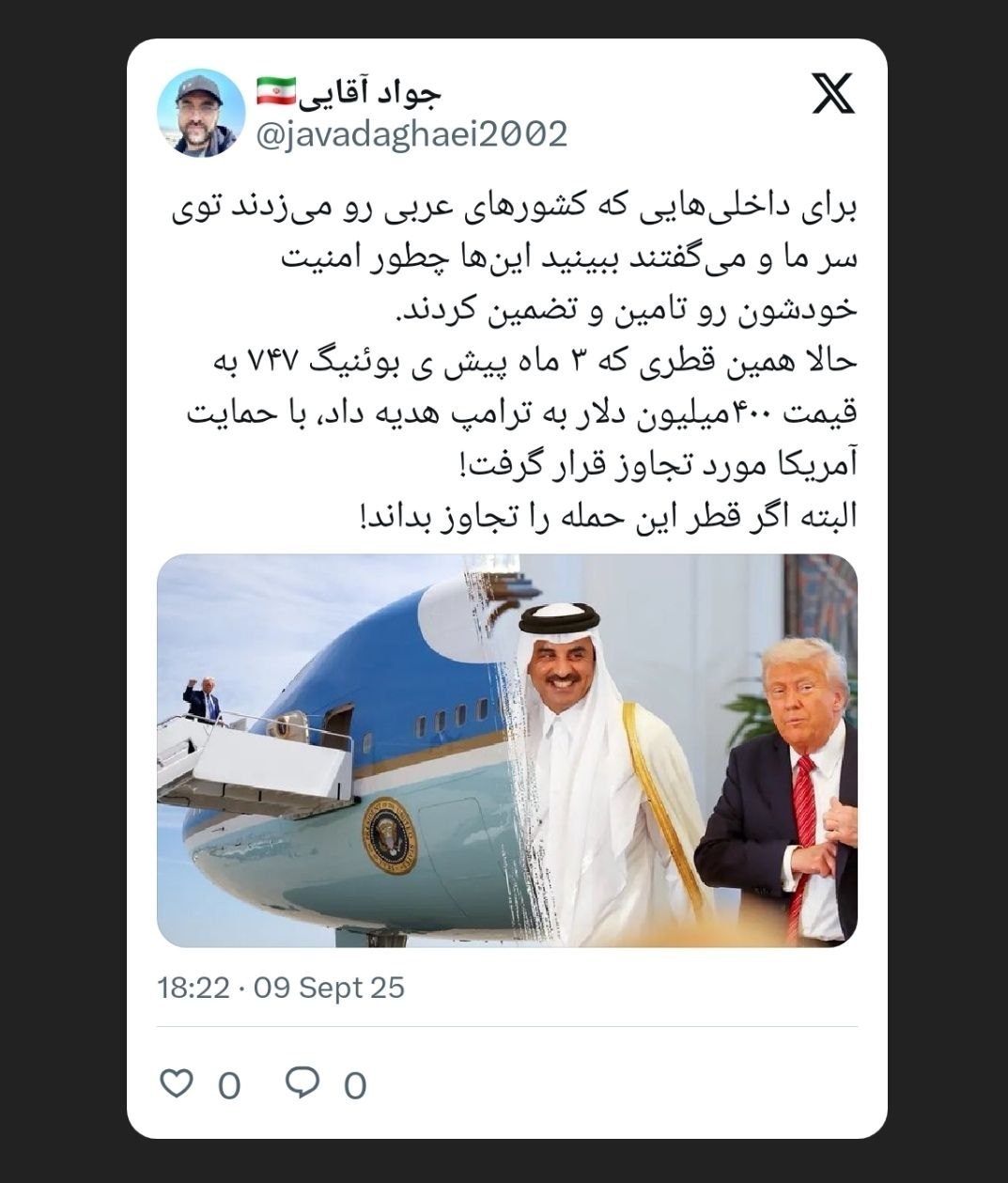Click the reply count number

(355, 1086)
